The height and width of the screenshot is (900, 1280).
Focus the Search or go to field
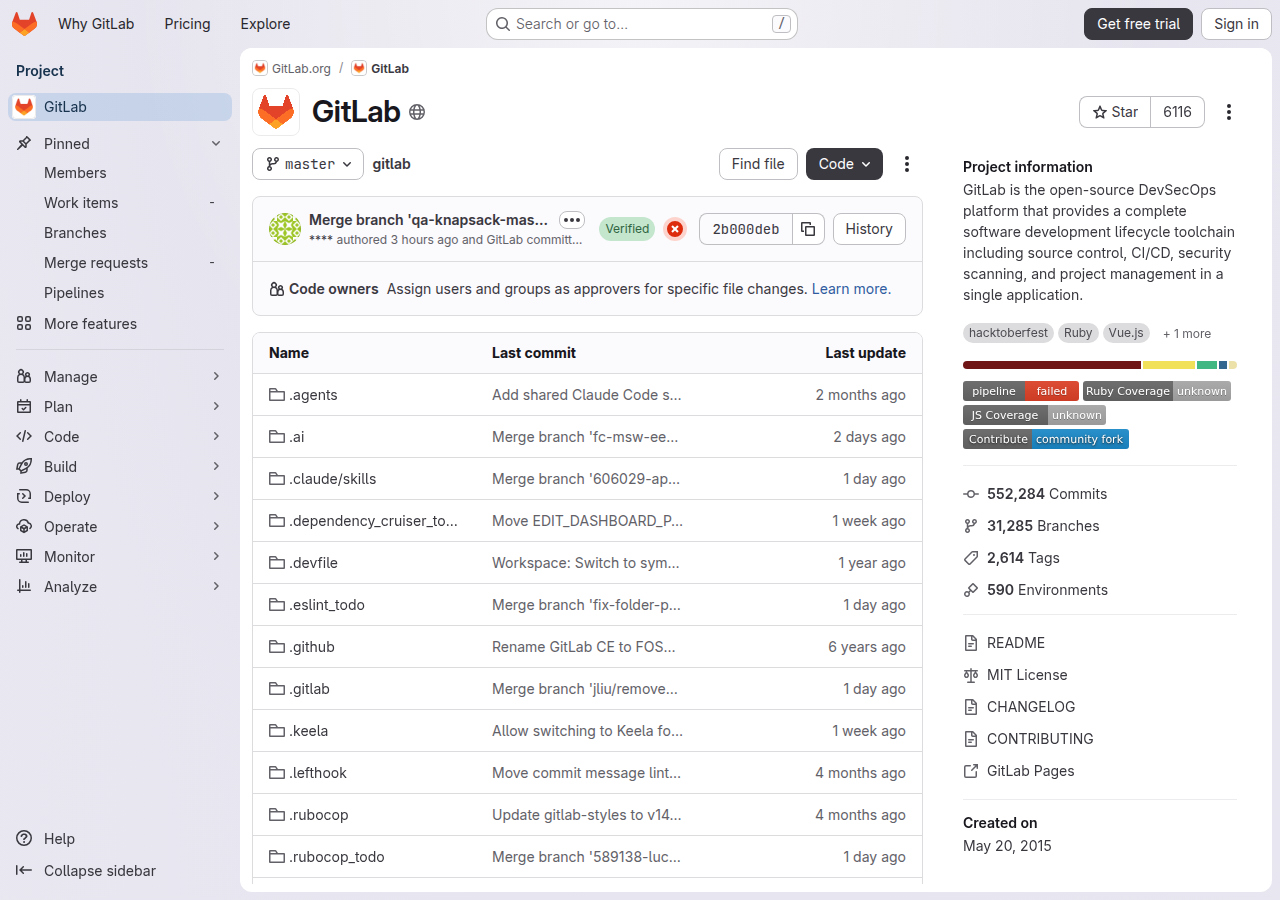tap(642, 24)
